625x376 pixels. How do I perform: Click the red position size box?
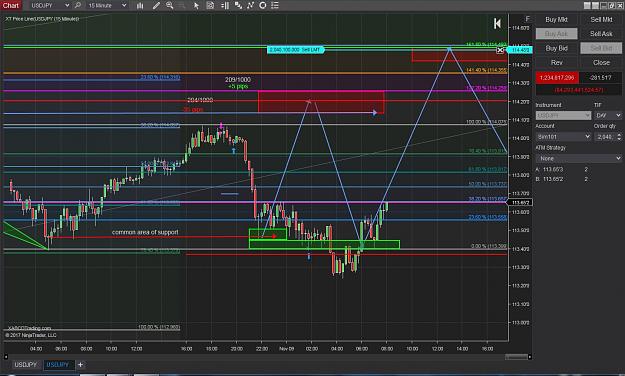point(557,78)
